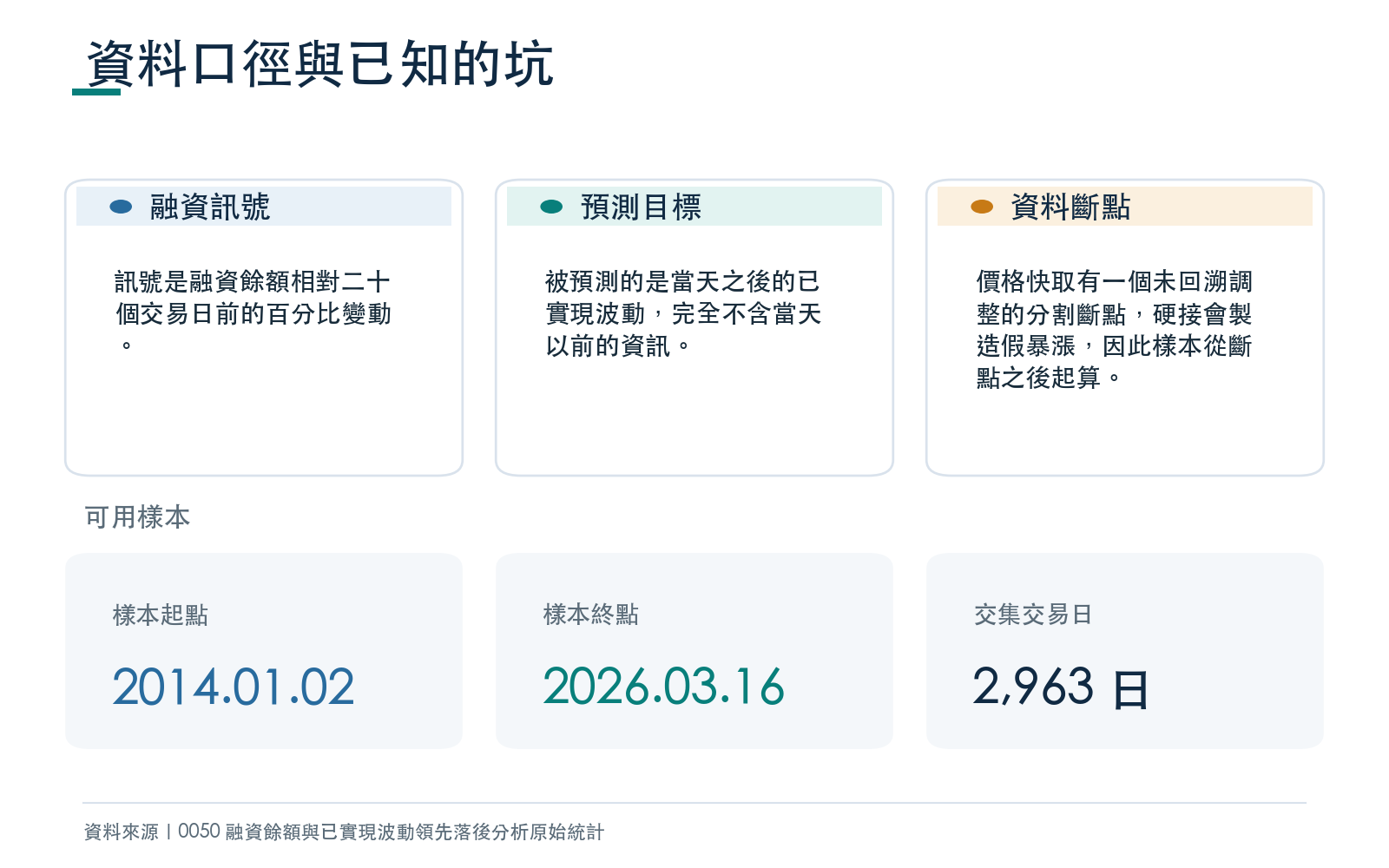The width and height of the screenshot is (1389, 868).
Task: Click the 資料來源 footer text
Action: 344,832
